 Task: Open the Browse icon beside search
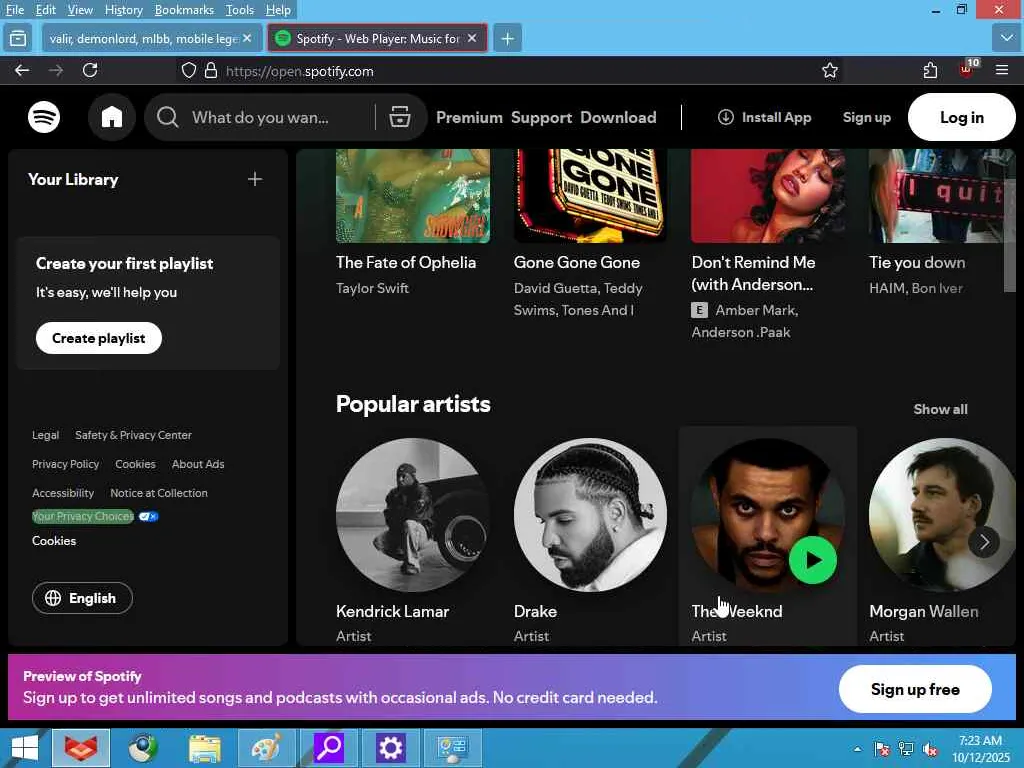(x=400, y=118)
